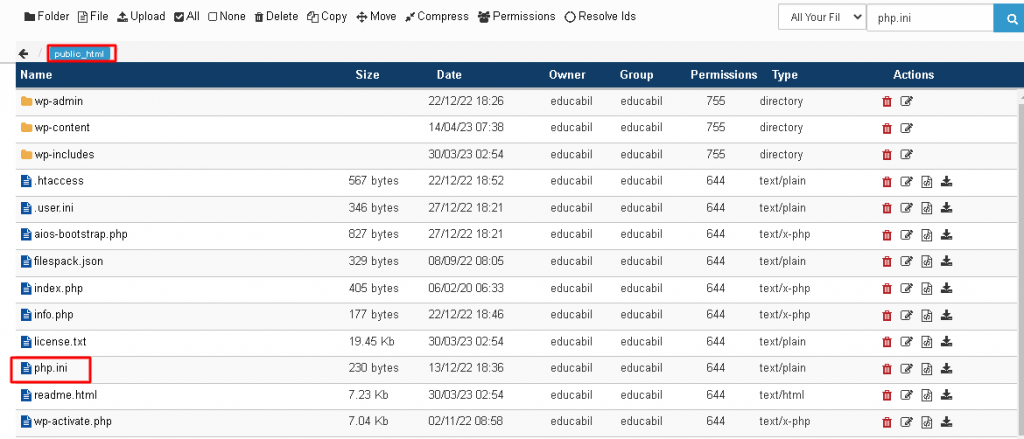Open code editor for readme.html
The image size is (1024, 439).
pyautogui.click(x=927, y=395)
